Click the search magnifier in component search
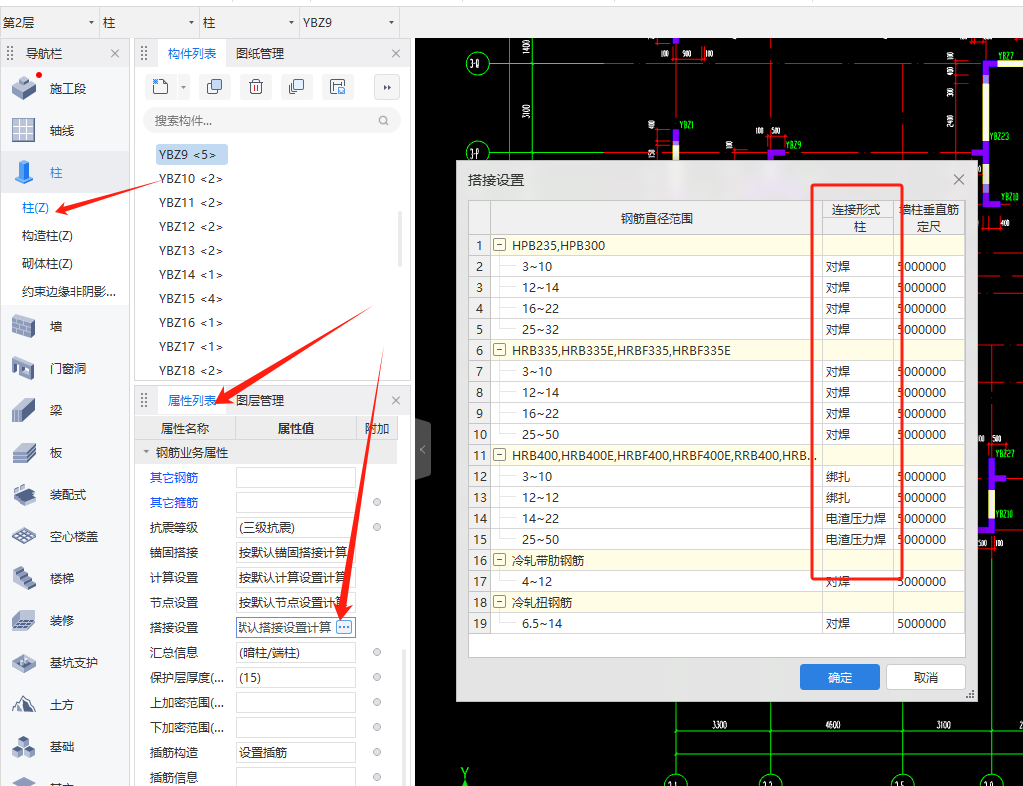 (384, 121)
